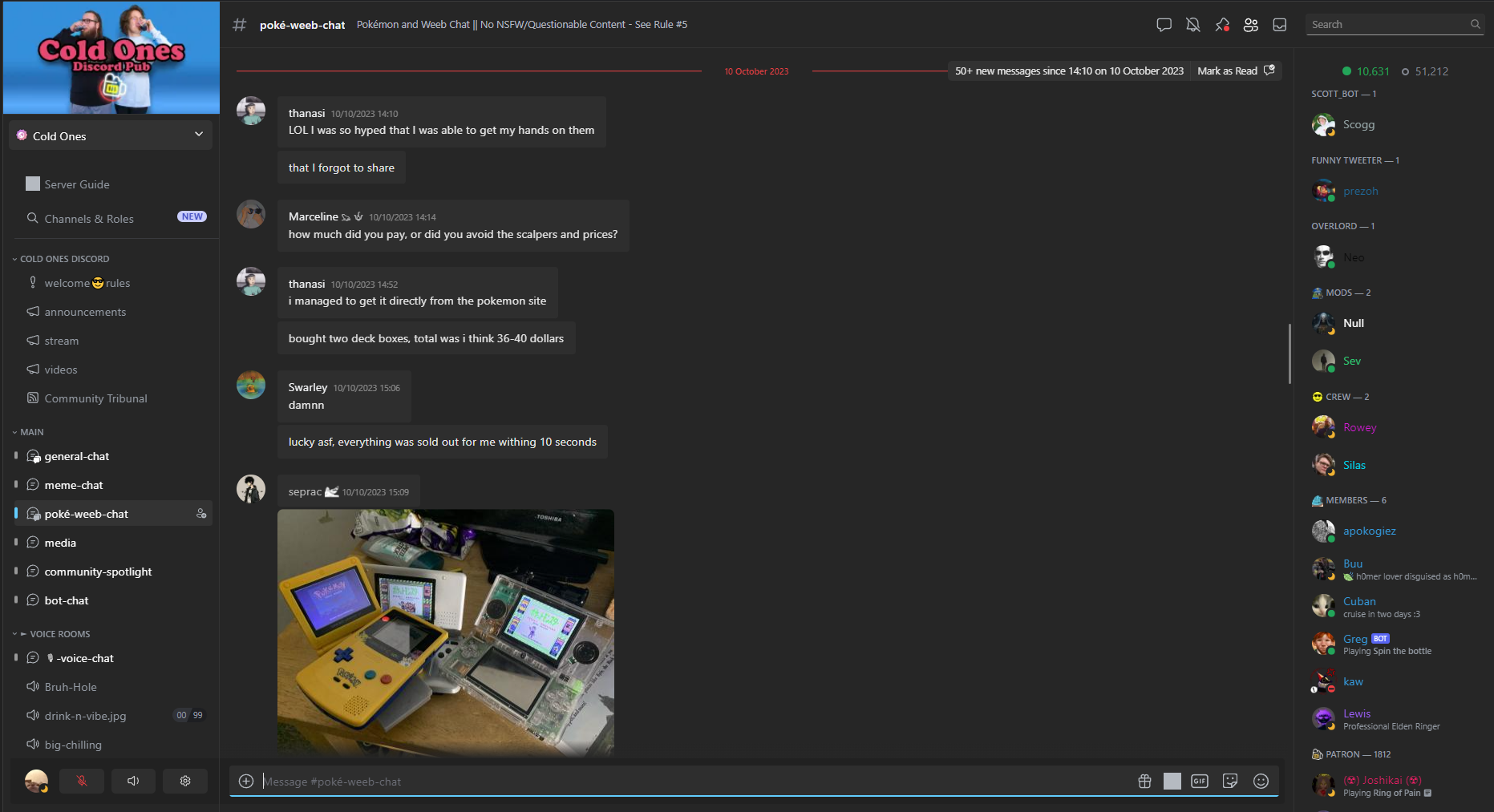Go to the bot-chat channel
This screenshot has width=1494, height=812.
click(113, 600)
